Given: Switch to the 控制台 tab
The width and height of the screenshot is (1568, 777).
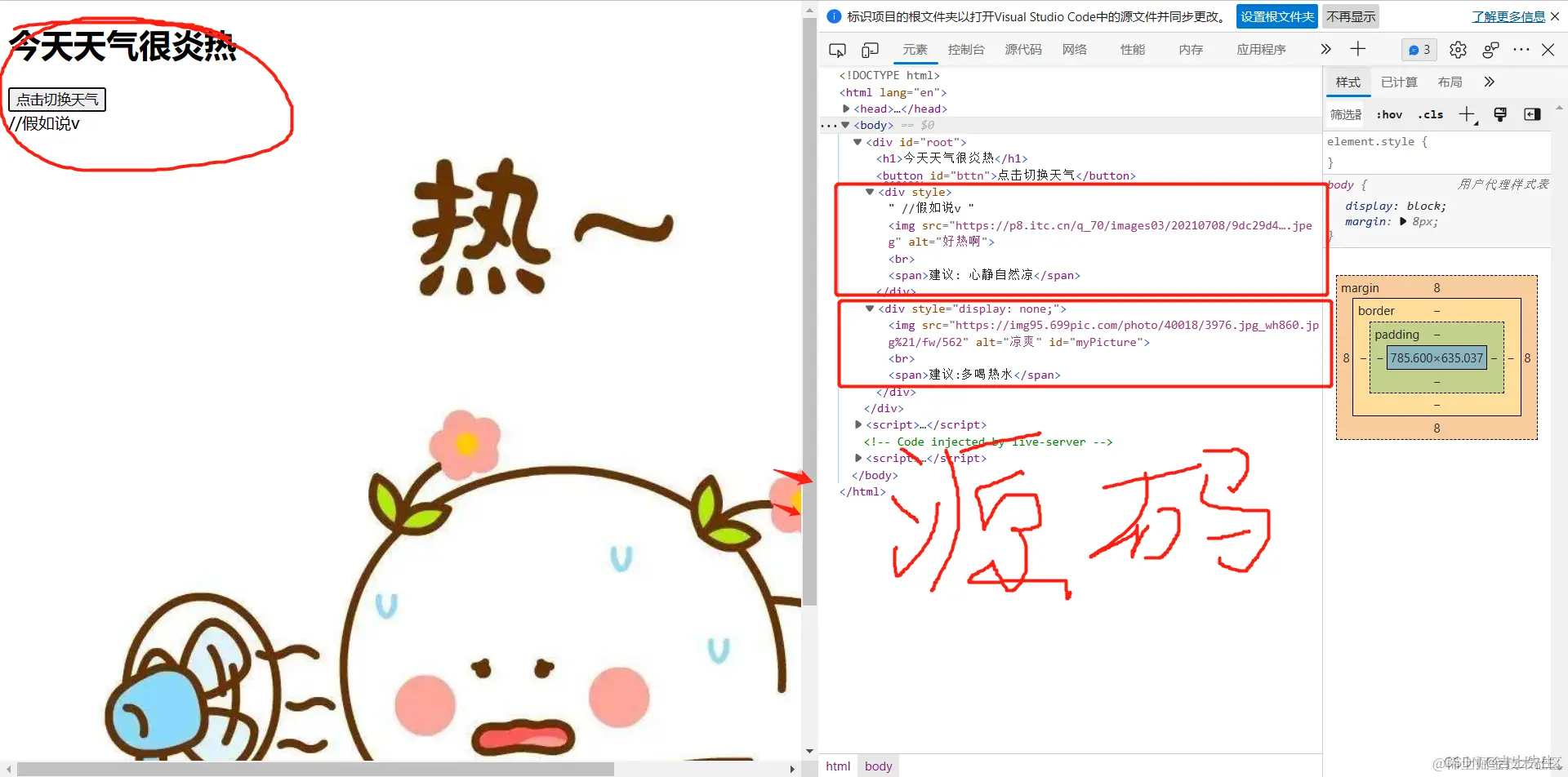Looking at the screenshot, I should click(966, 50).
